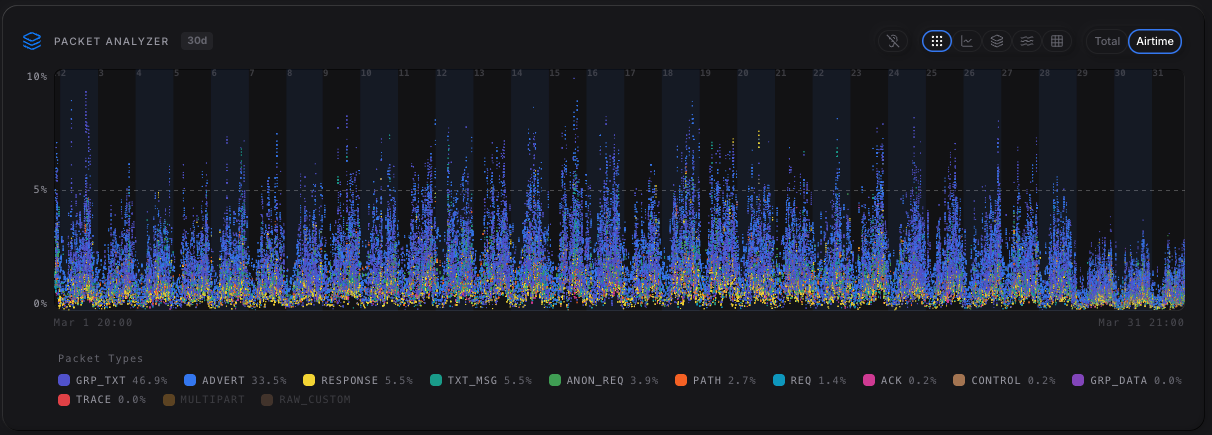This screenshot has width=1212, height=435.
Task: Click the 10% y-axis label
Action: tap(37, 76)
